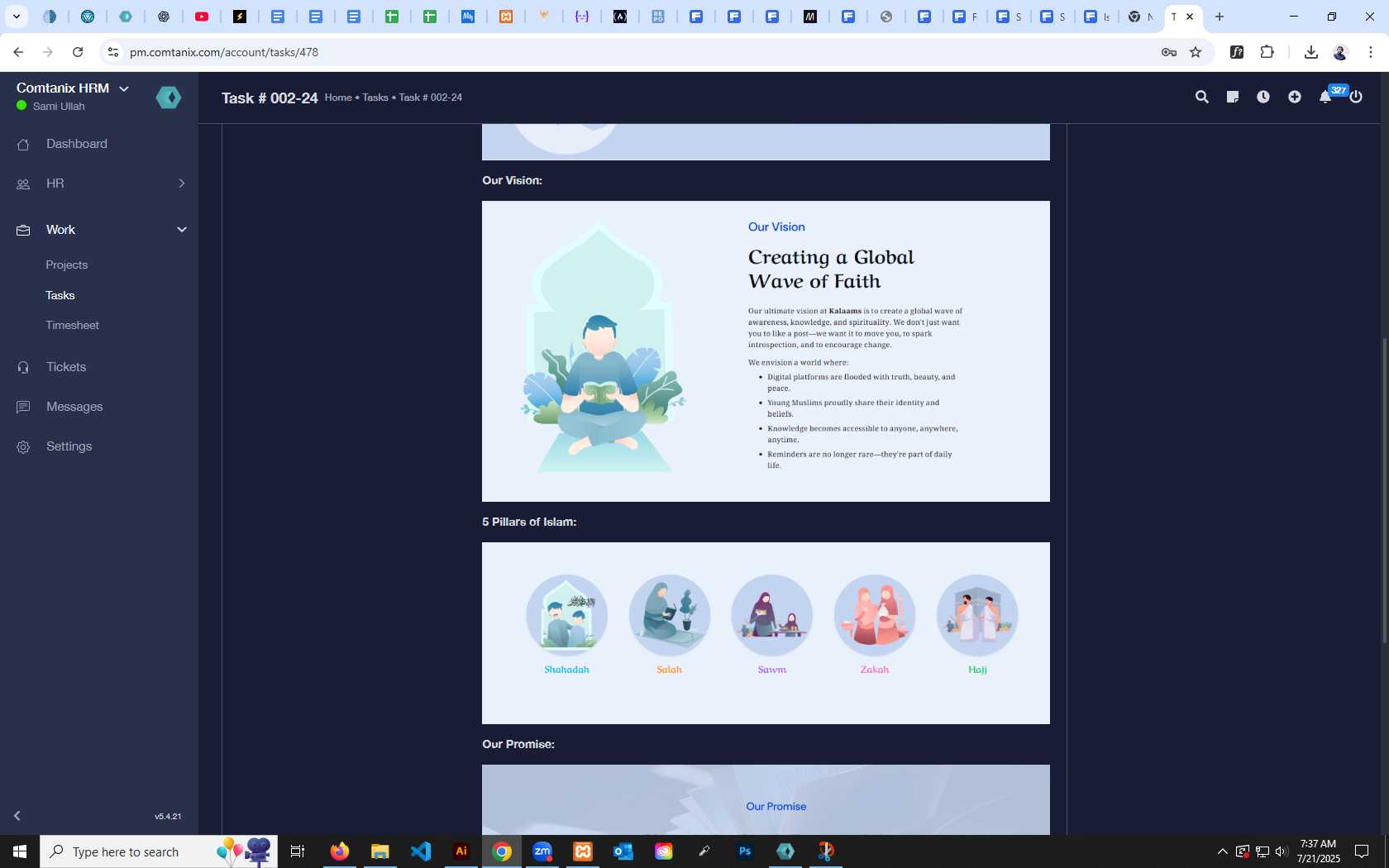Click the Sami Ullah user name
Screen dimensions: 1389x868
[59, 107]
